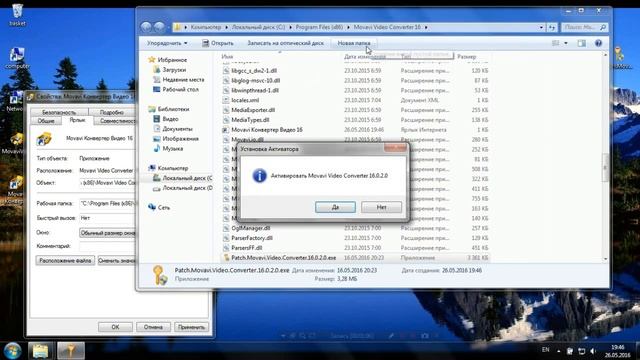
Task: Click the Расположение файла button
Action: [65, 260]
